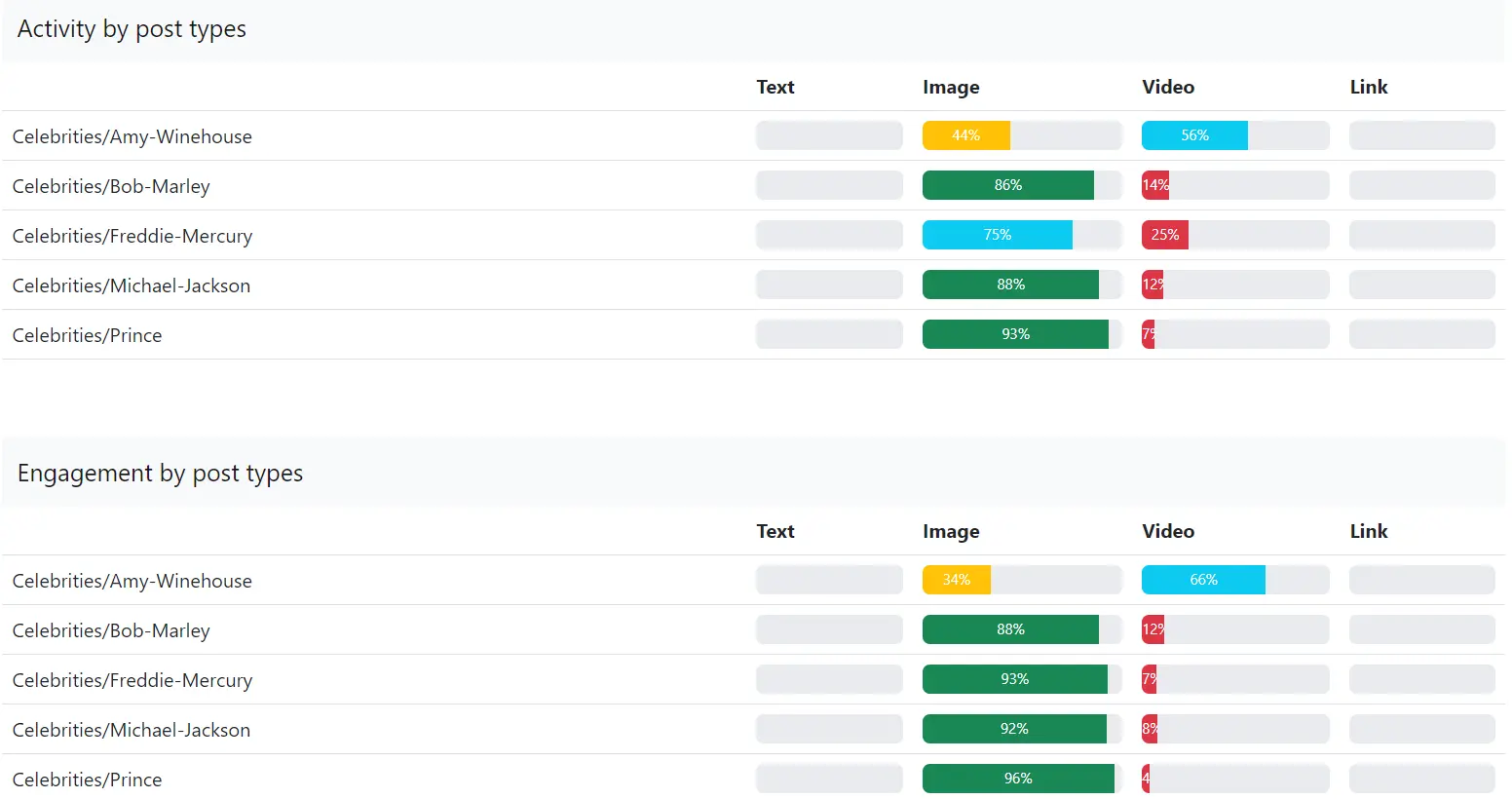Select Bob-Marley's 86% Image activity bar

(x=1007, y=185)
